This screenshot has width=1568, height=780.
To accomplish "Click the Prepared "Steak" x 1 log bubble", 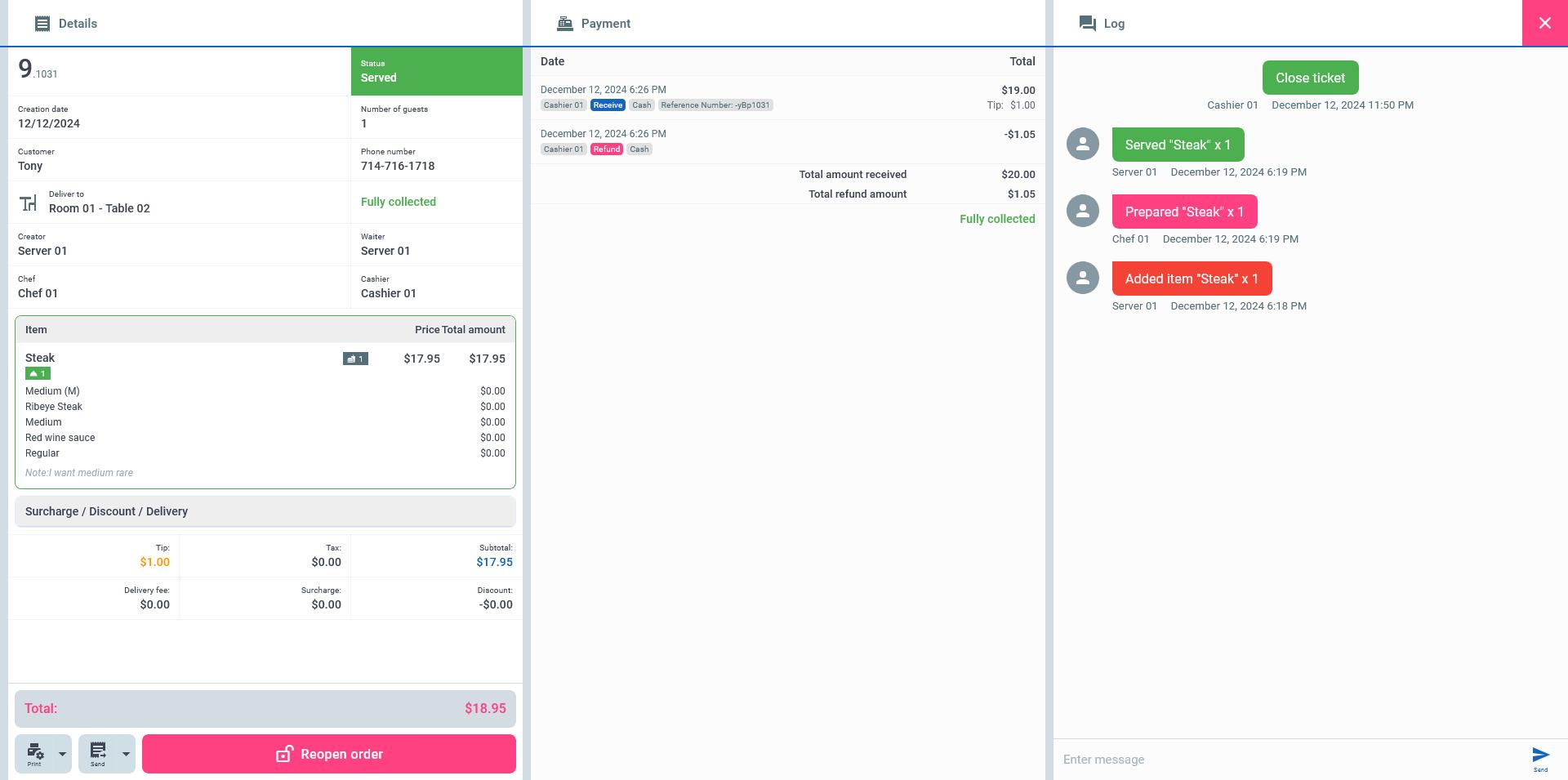I will (x=1184, y=212).
